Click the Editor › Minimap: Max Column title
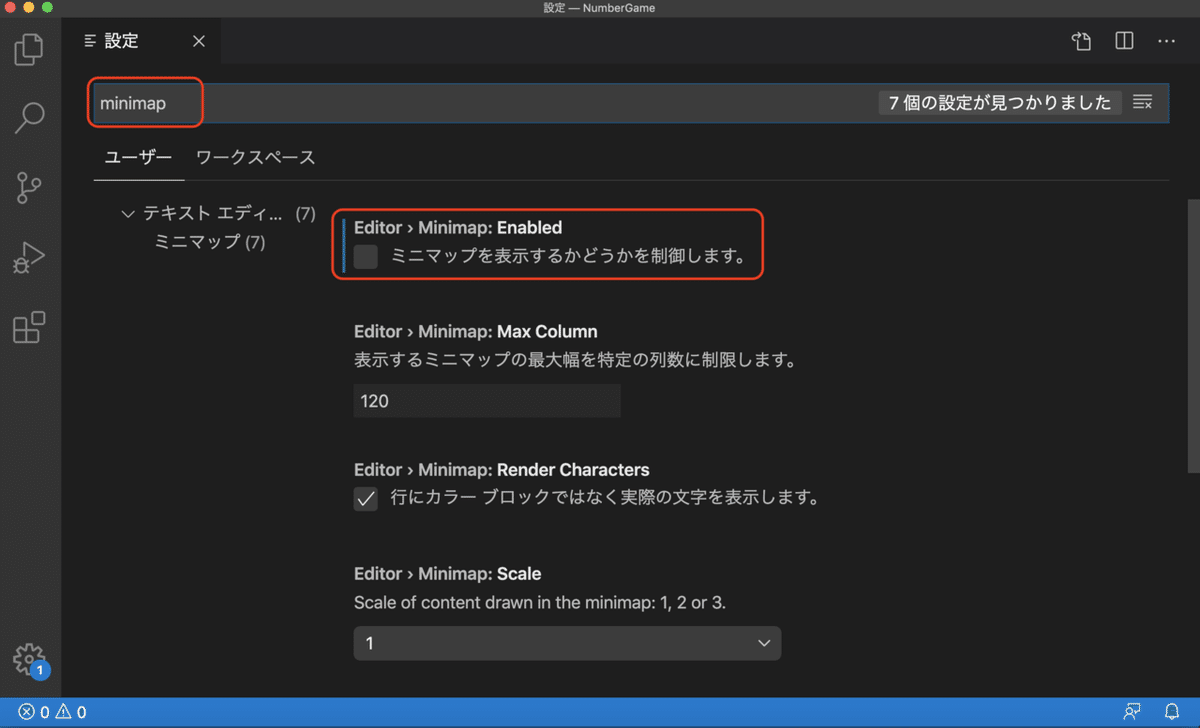The width and height of the screenshot is (1200, 728). pos(475,331)
